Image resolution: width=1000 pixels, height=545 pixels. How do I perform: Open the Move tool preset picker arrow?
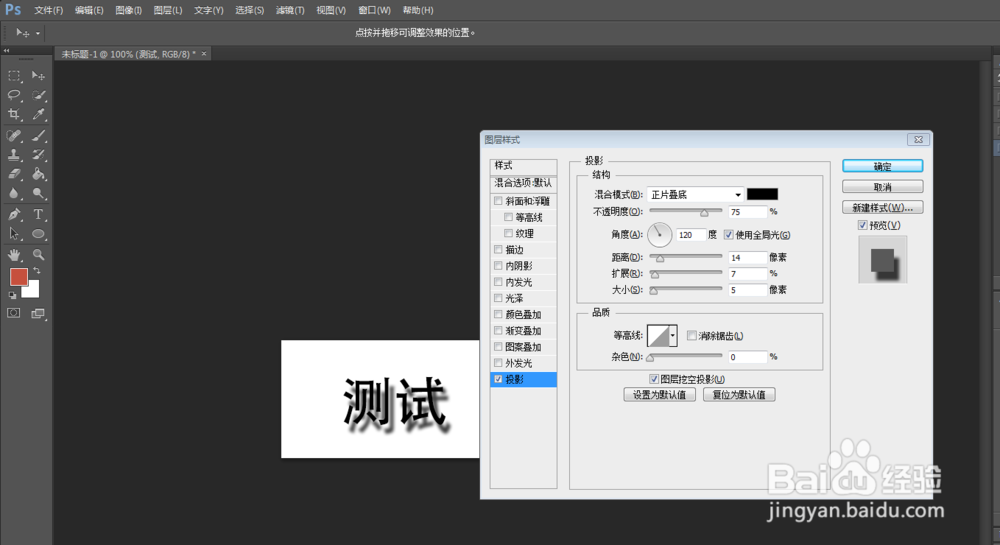click(x=38, y=33)
